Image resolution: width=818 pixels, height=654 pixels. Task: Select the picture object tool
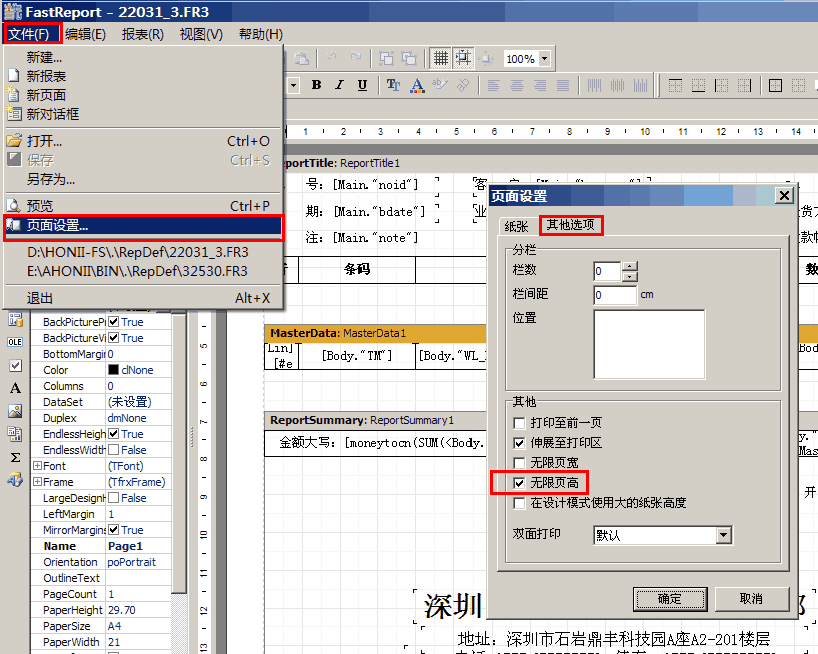15,411
